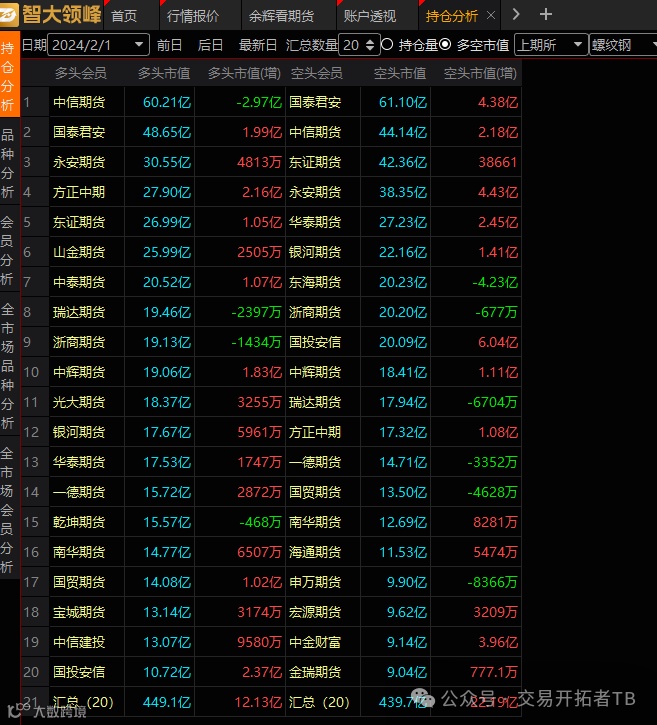
Task: Show more tabs with the right chevron
Action: [x=516, y=14]
